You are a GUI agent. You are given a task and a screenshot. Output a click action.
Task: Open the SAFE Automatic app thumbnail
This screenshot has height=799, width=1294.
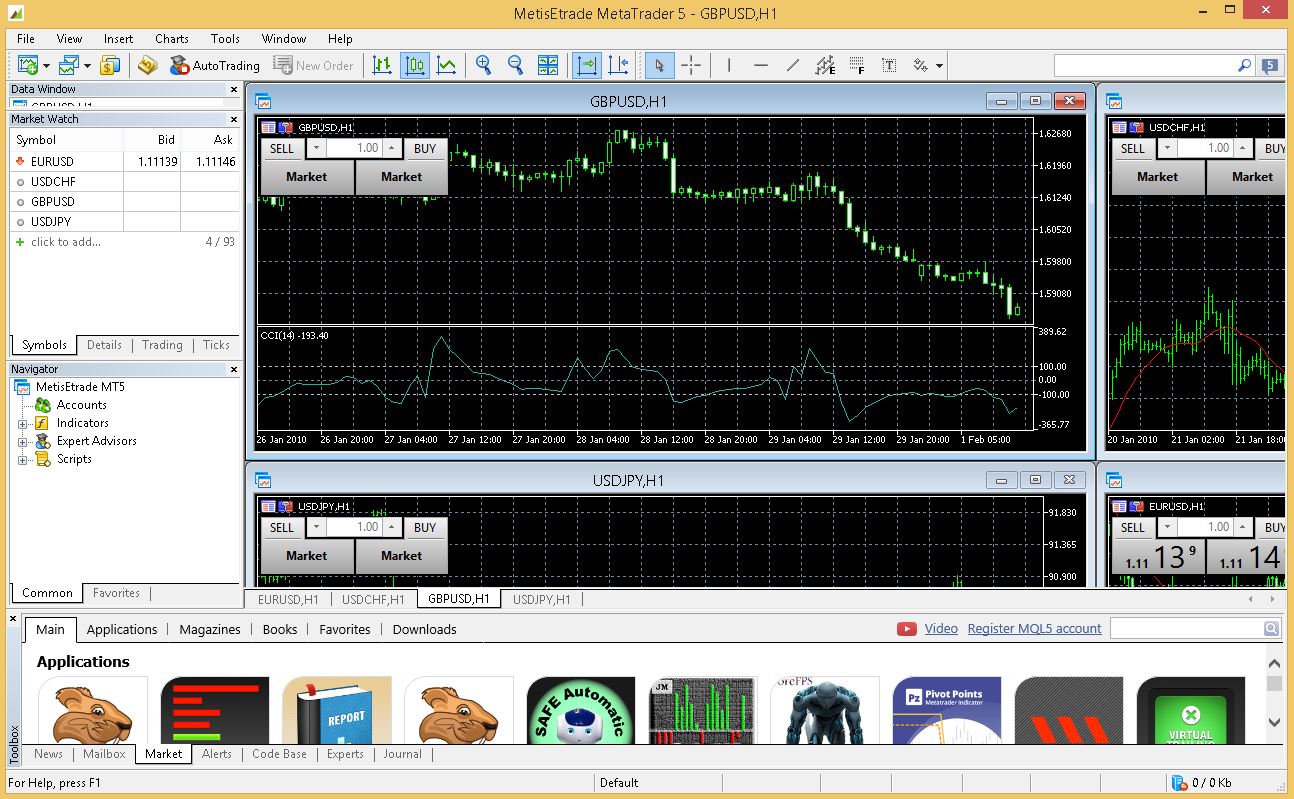point(581,710)
